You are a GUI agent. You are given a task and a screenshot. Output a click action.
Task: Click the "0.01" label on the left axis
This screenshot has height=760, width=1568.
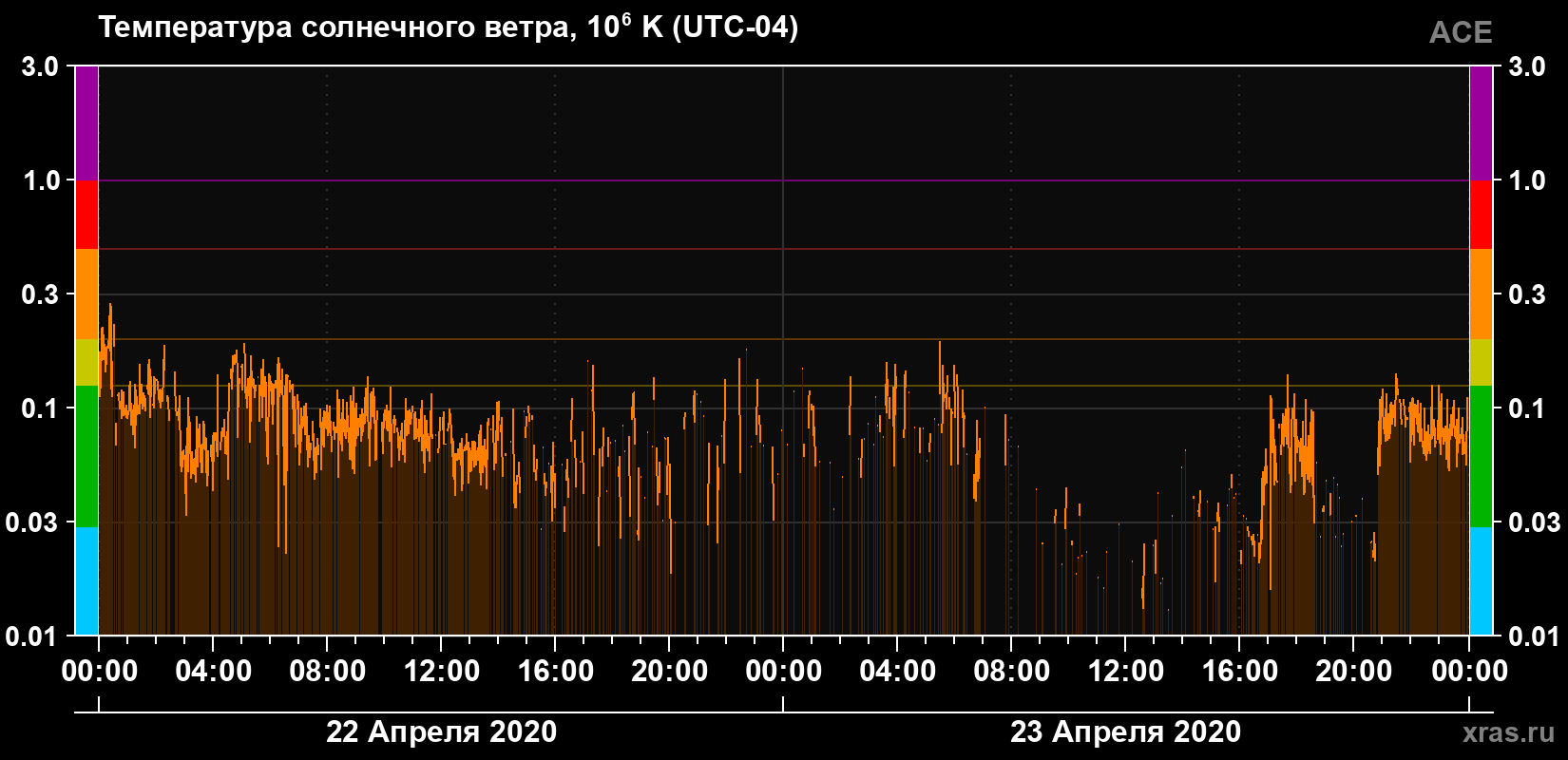click(33, 636)
